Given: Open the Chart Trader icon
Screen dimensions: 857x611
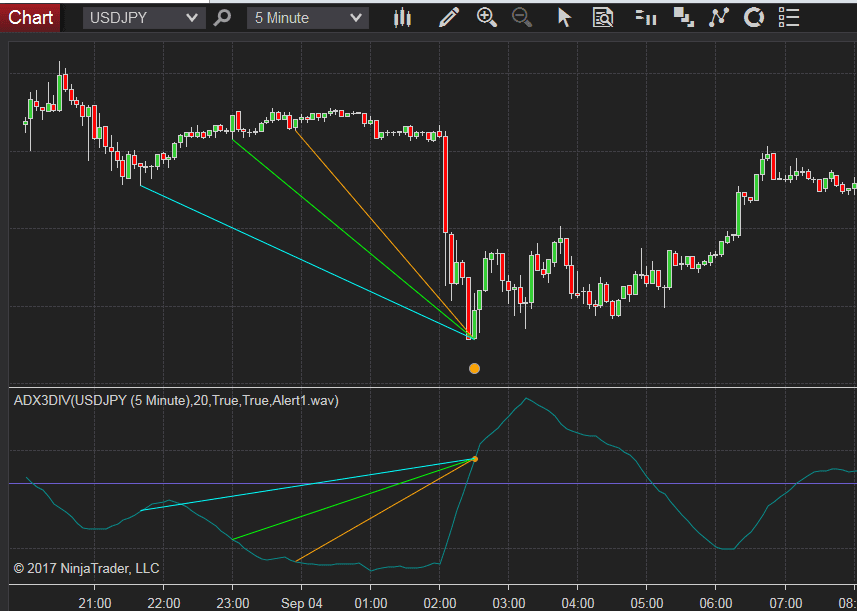Looking at the screenshot, I should coord(645,17).
